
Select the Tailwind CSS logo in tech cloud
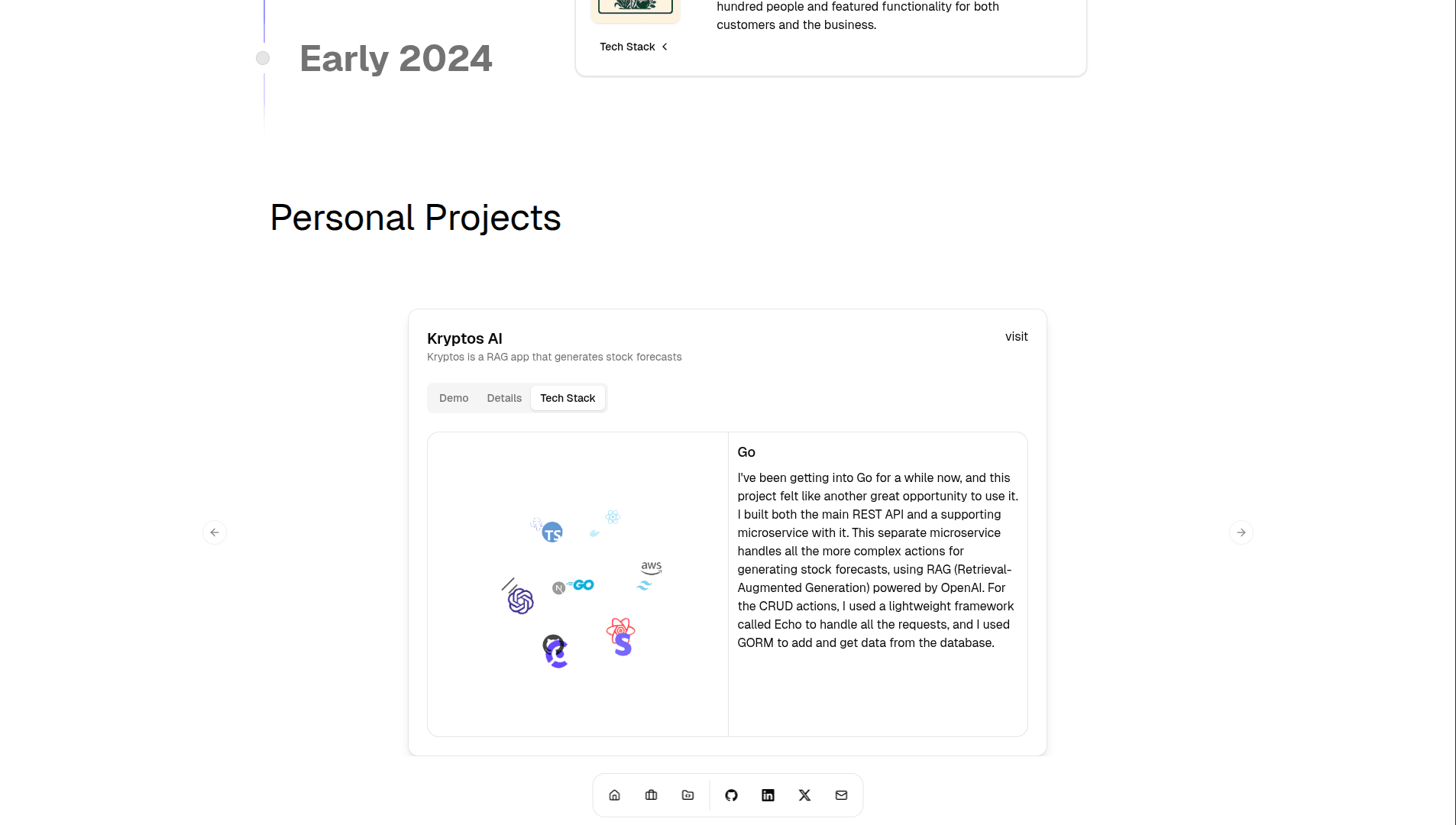(x=644, y=586)
